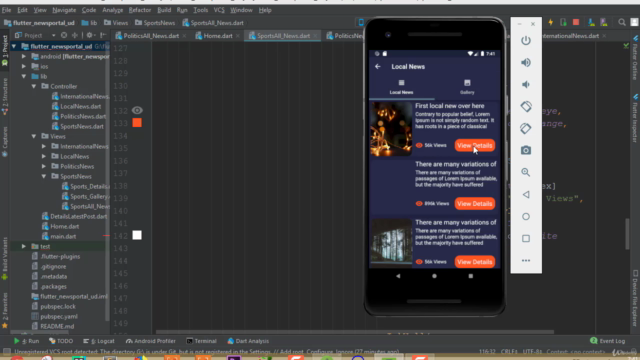Expand the android folder in project tree
Viewport: 640px width, 360px height.
point(24,56)
